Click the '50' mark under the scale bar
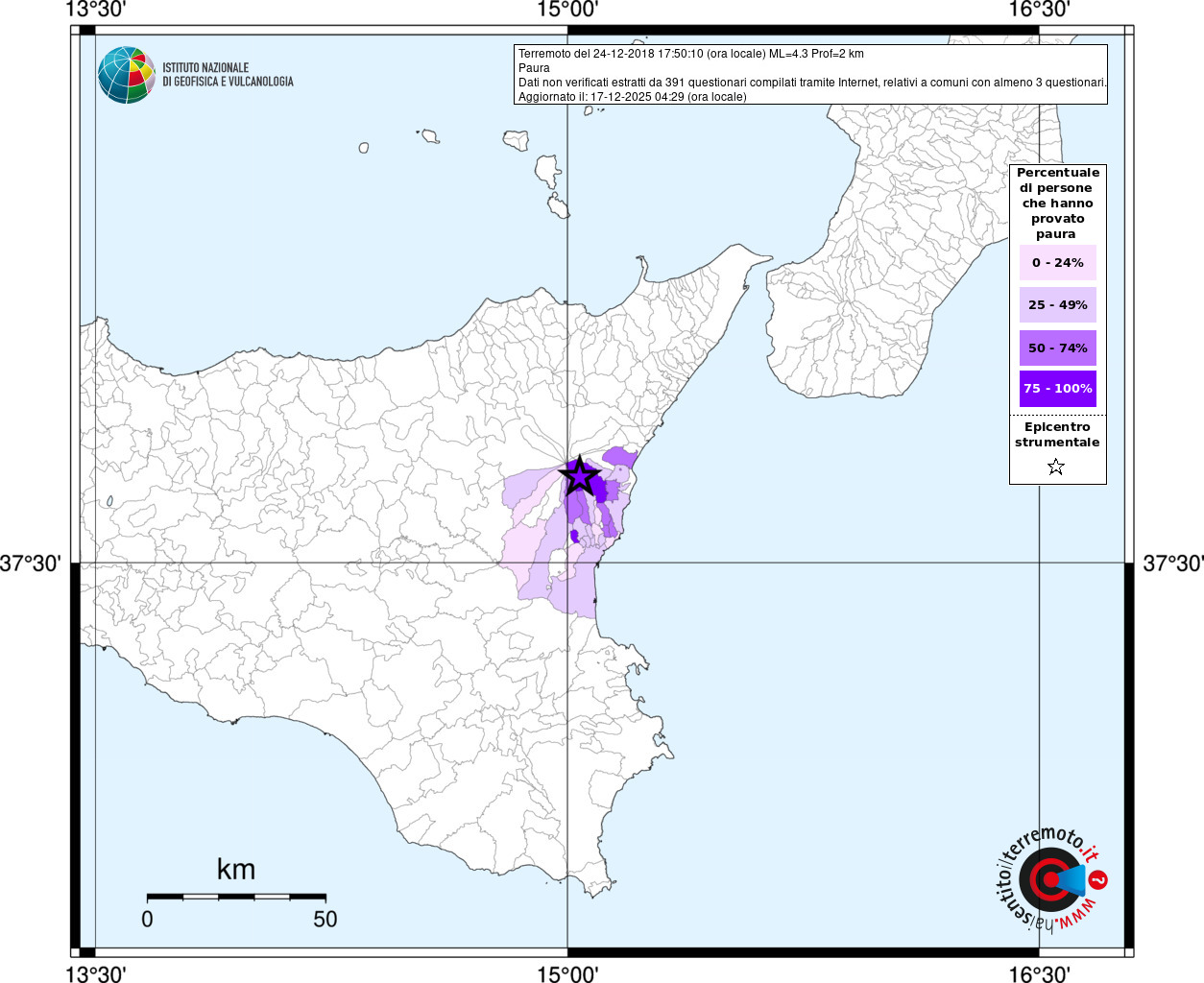The image size is (1204, 983). point(325,920)
